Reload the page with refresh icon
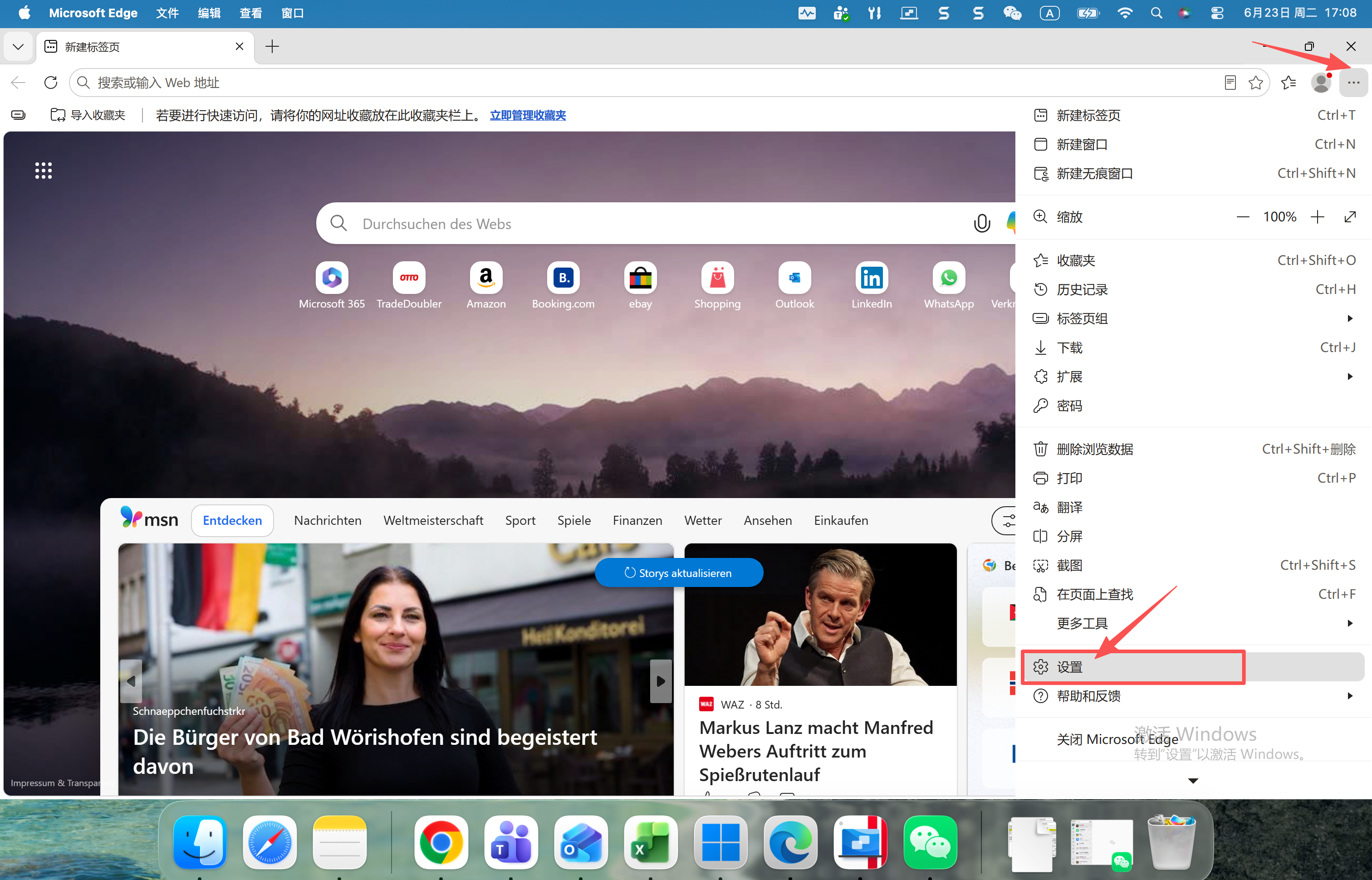The height and width of the screenshot is (880, 1372). [51, 83]
